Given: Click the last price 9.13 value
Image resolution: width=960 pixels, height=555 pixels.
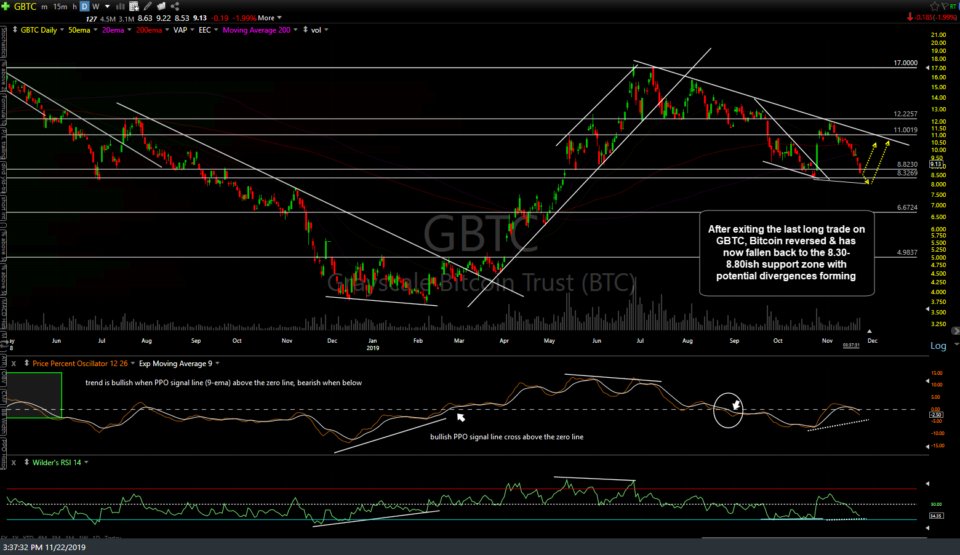Looking at the screenshot, I should click(200, 18).
